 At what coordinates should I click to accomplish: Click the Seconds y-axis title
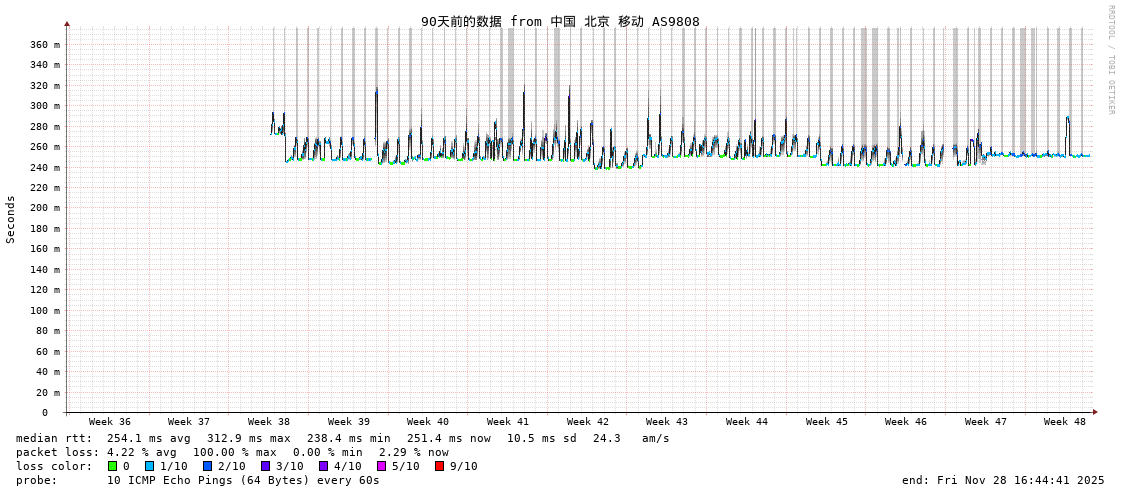coord(11,219)
